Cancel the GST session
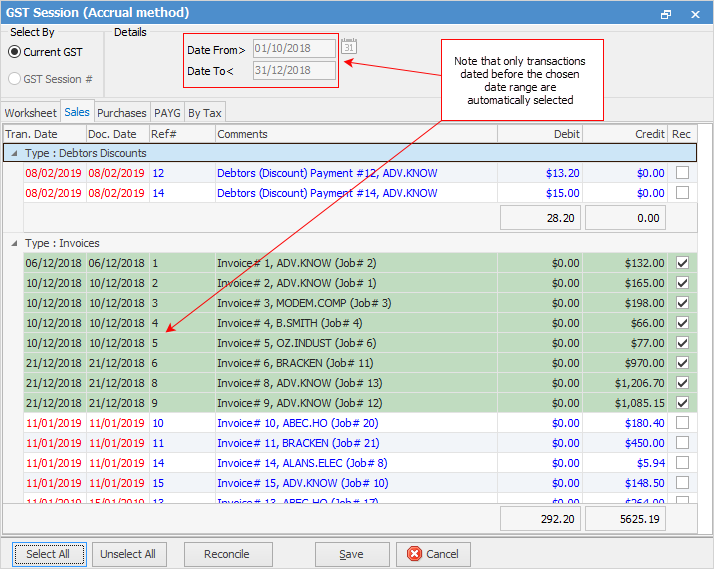The image size is (714, 569). (433, 554)
